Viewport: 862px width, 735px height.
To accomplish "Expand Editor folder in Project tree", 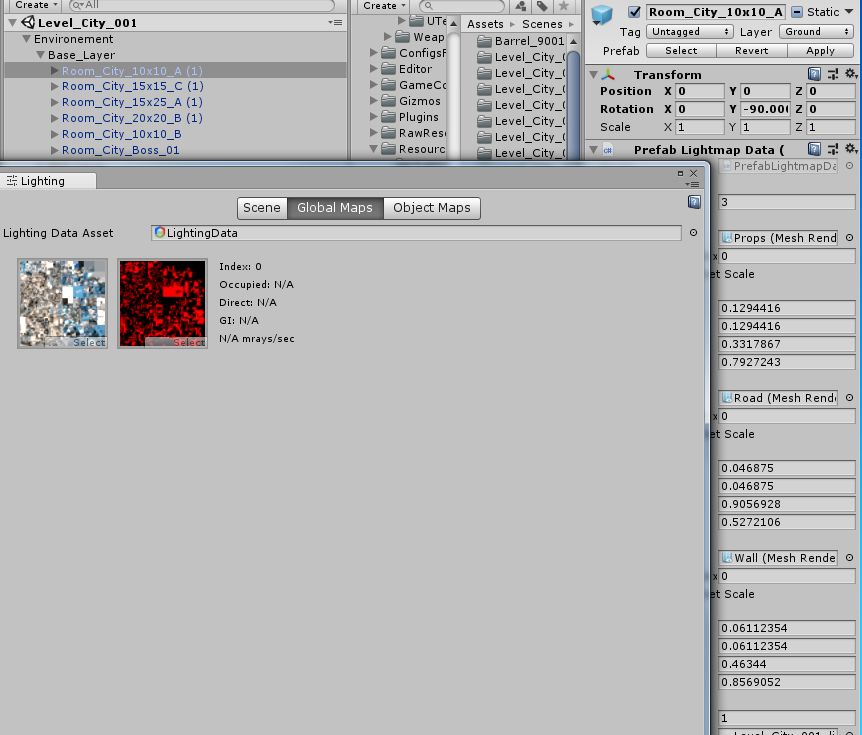I will (x=373, y=69).
